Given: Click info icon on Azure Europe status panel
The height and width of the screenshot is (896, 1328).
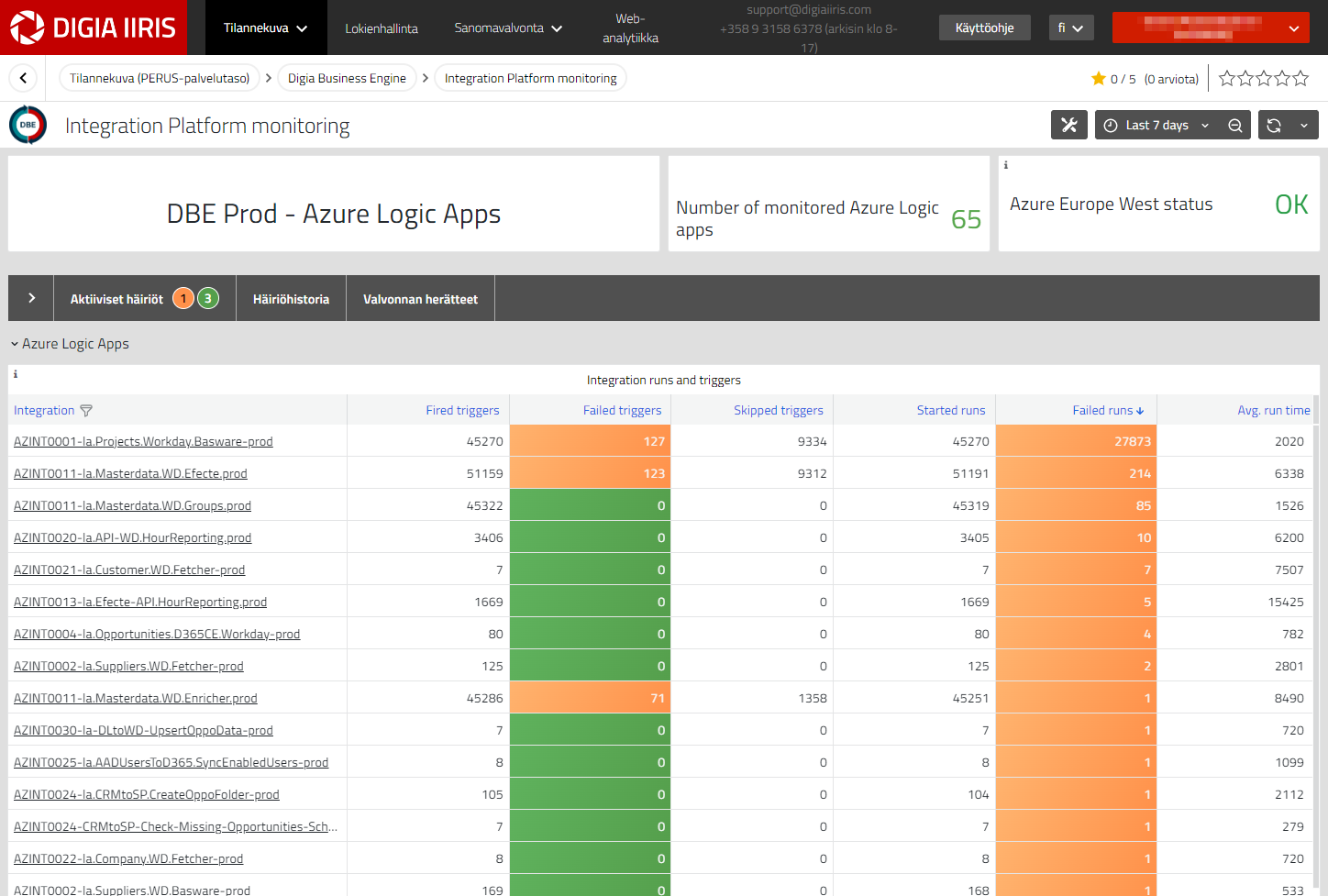Looking at the screenshot, I should [1006, 165].
